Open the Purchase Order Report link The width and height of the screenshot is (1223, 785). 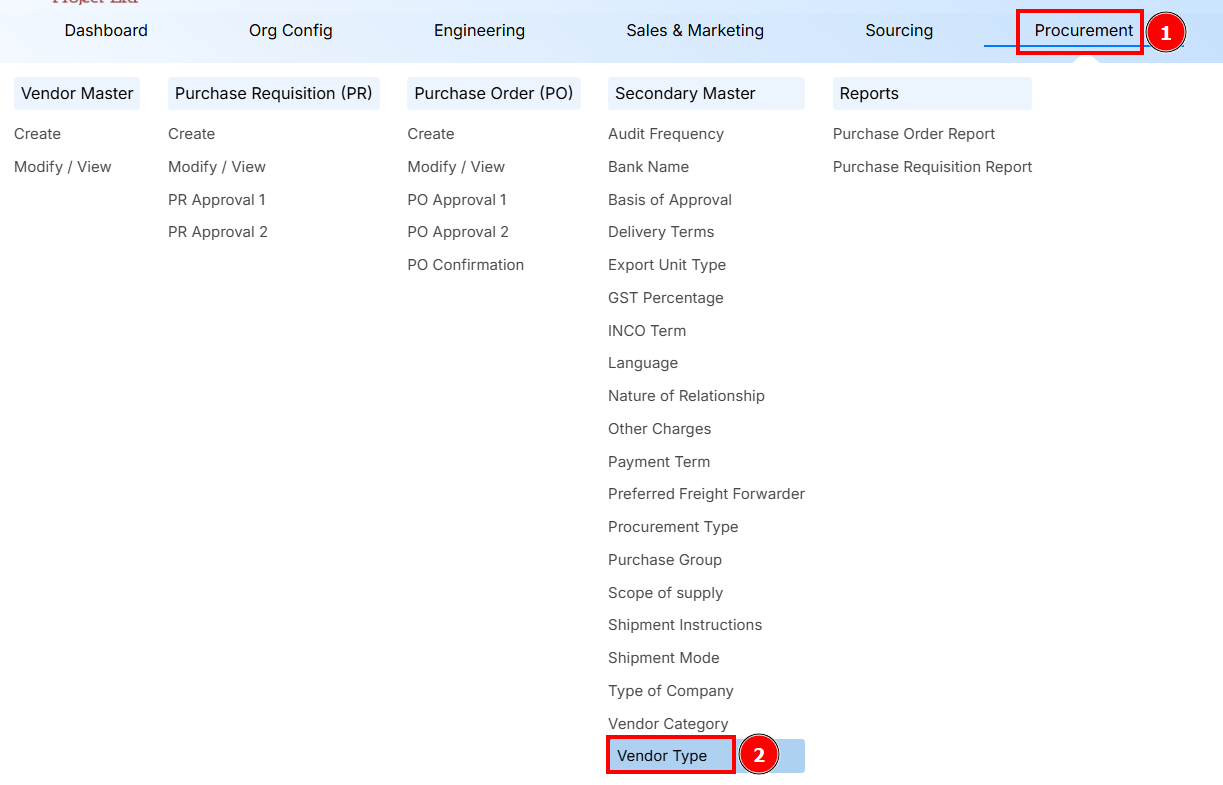coord(914,133)
